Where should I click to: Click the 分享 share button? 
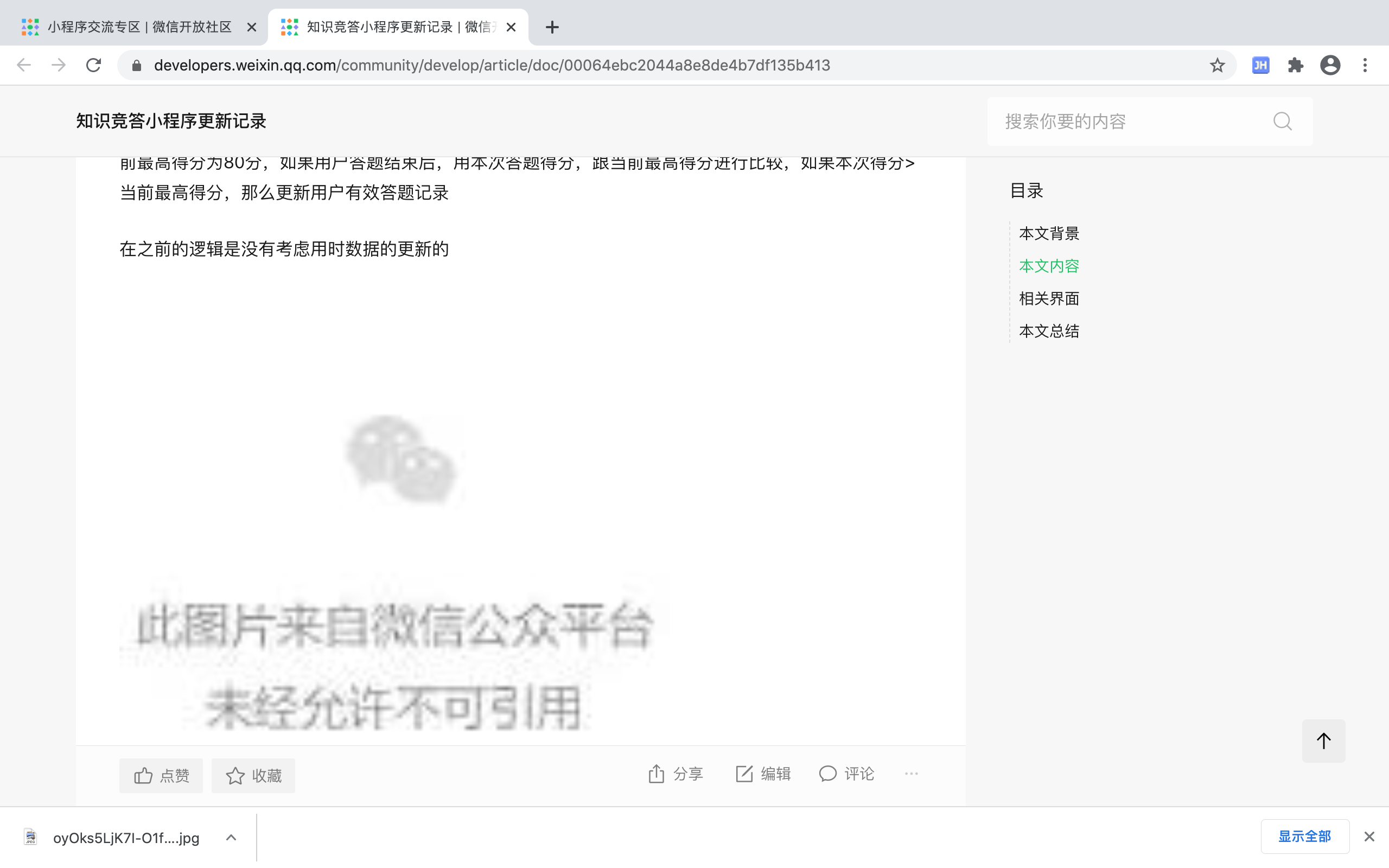676,774
